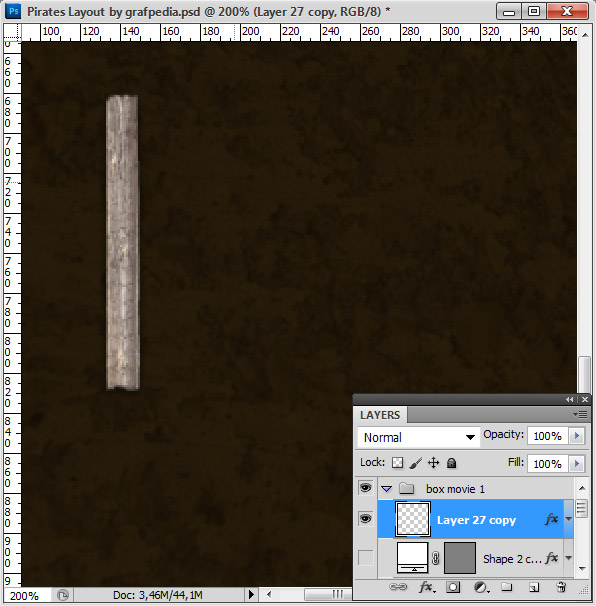Screen dimensions: 596x606
Task: Collapse the Layers panel to icons
Action: click(x=569, y=399)
